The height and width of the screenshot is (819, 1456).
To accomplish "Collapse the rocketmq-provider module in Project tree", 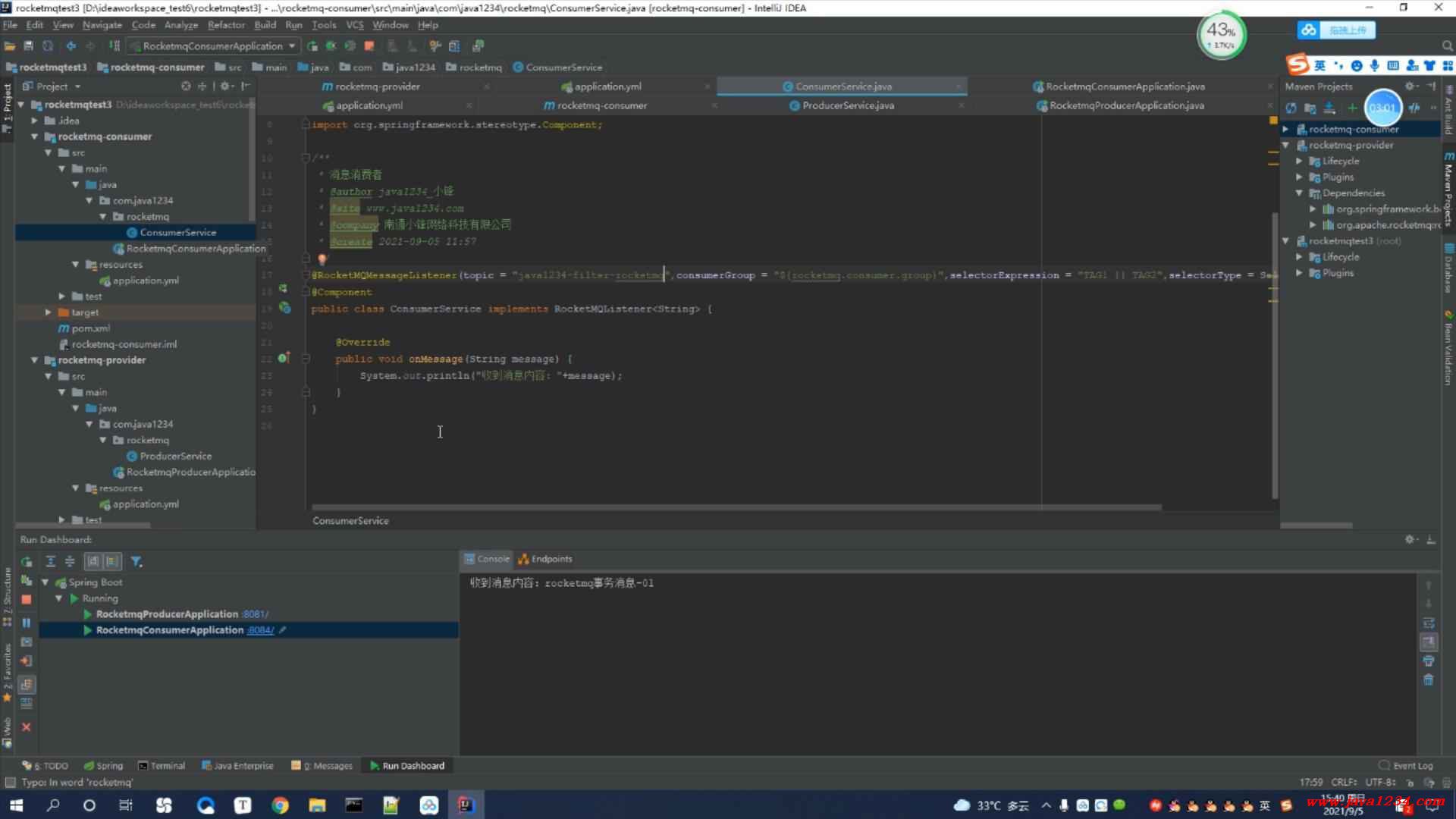I will pos(35,360).
